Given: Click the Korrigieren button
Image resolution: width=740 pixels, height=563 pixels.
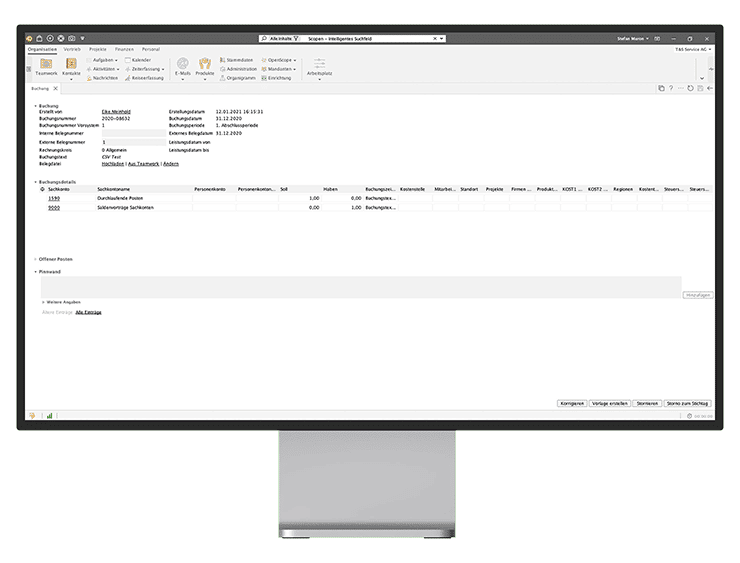Looking at the screenshot, I should click(x=572, y=403).
